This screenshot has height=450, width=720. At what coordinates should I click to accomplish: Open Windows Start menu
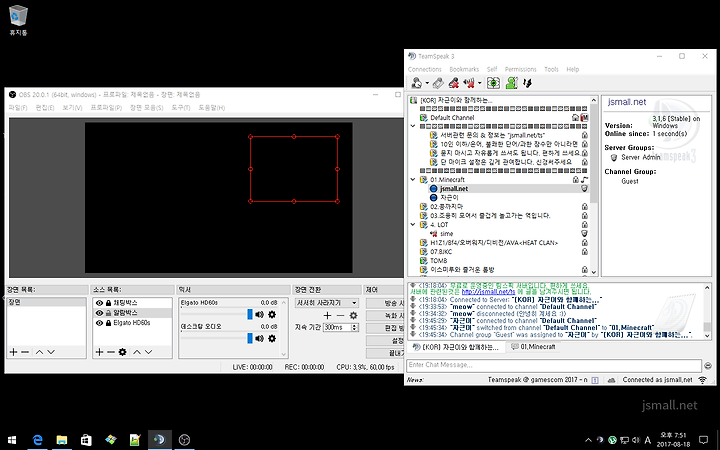coord(12,440)
